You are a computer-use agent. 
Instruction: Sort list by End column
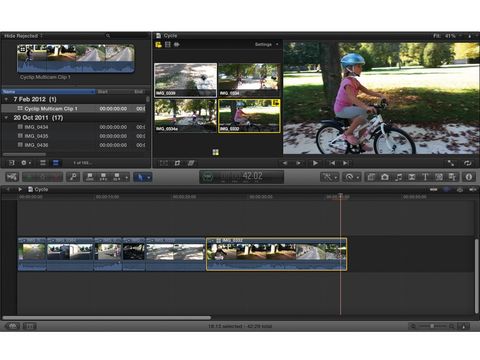click(139, 91)
